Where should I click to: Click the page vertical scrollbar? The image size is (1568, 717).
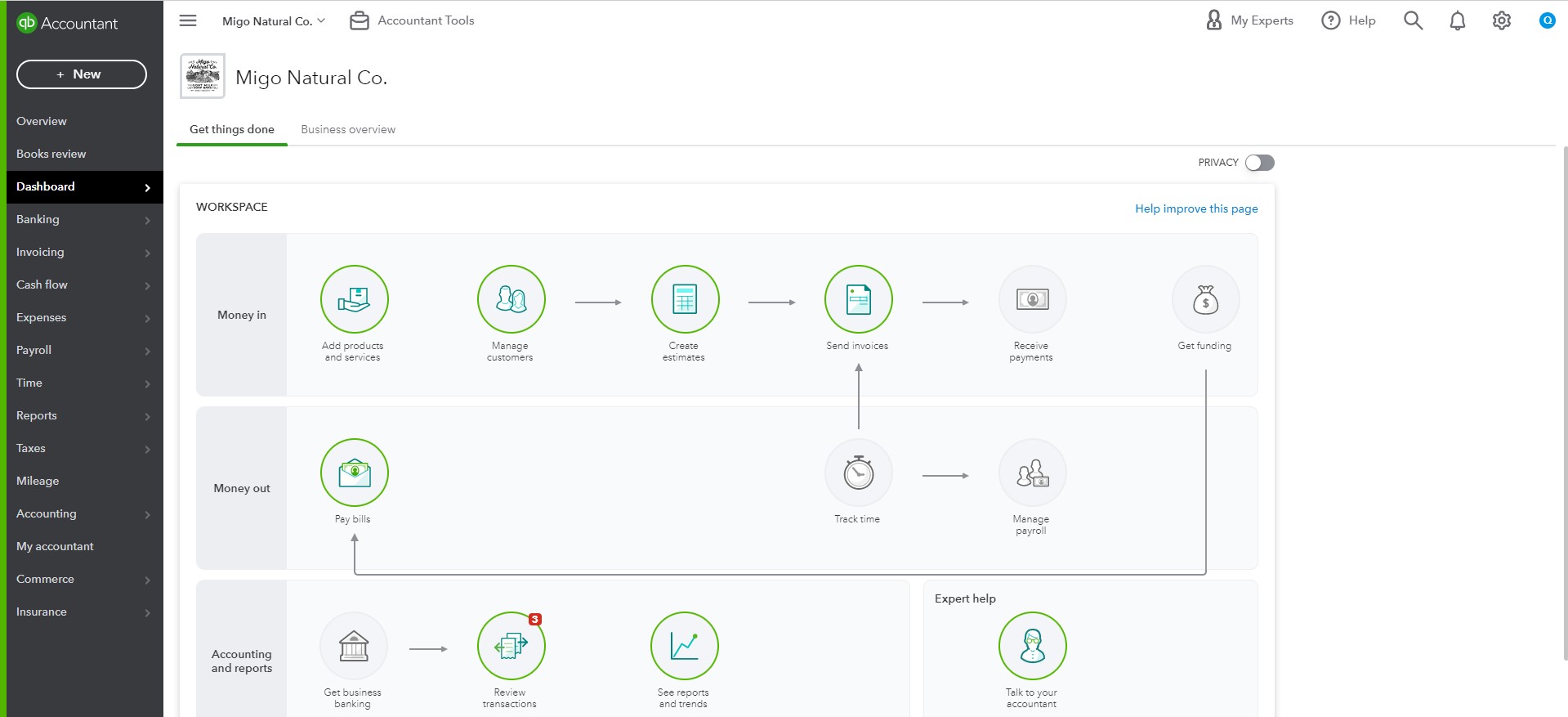(x=1565, y=402)
